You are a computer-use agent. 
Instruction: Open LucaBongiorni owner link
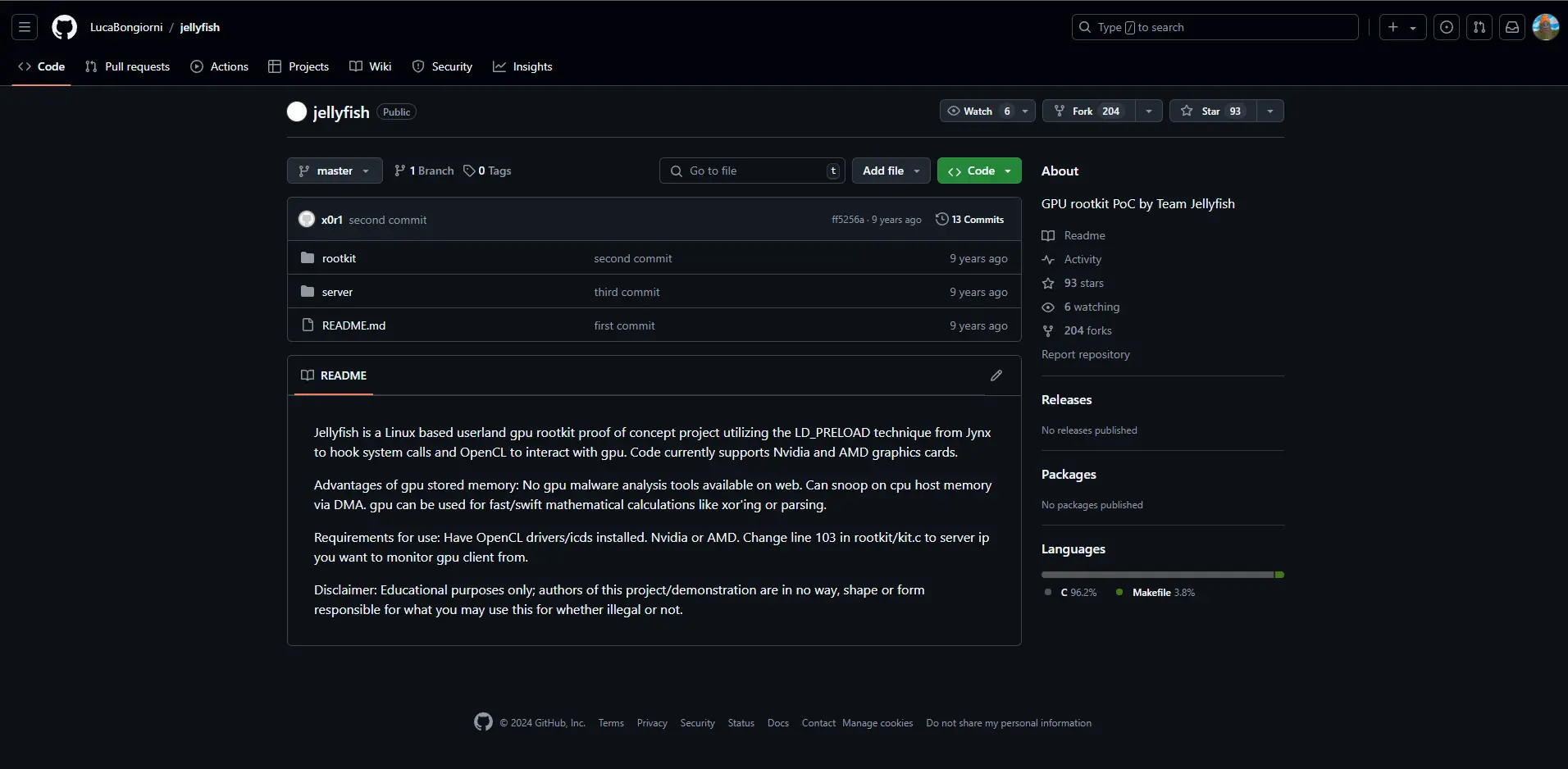[x=126, y=27]
